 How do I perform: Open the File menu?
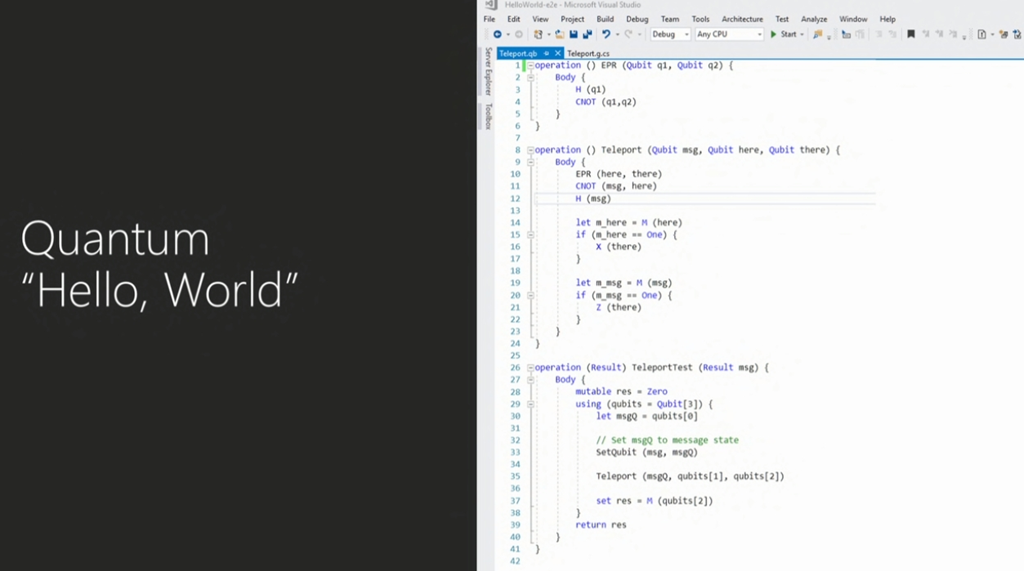[489, 19]
